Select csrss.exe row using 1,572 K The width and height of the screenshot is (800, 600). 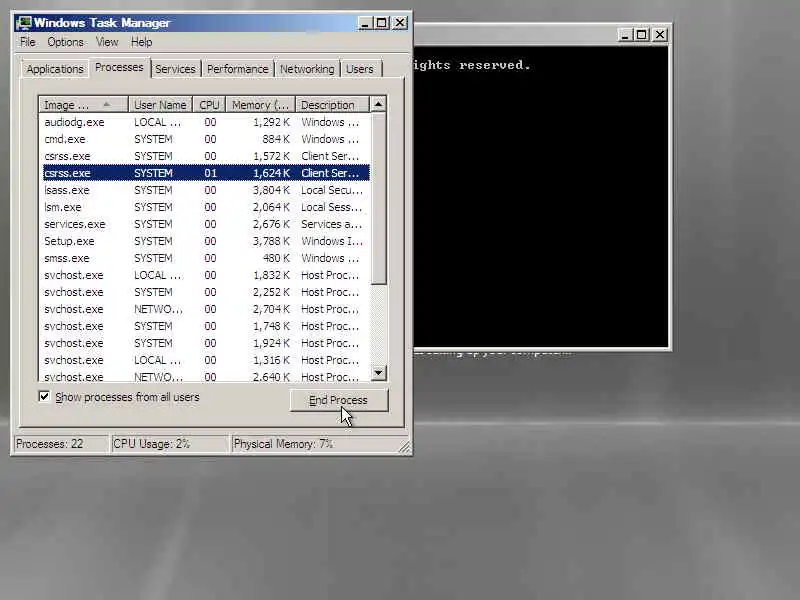pos(205,156)
